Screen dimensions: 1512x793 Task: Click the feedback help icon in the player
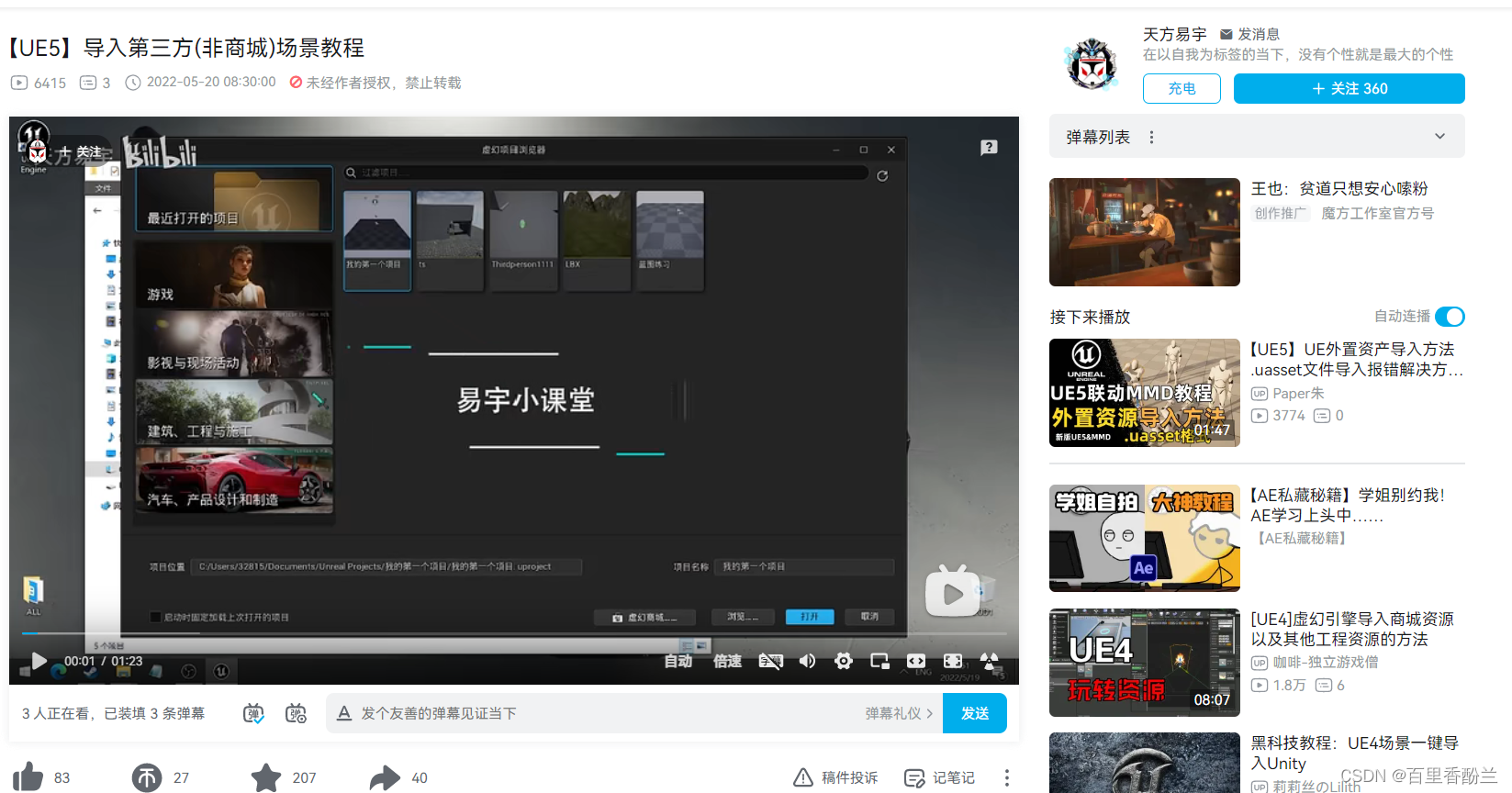click(989, 148)
